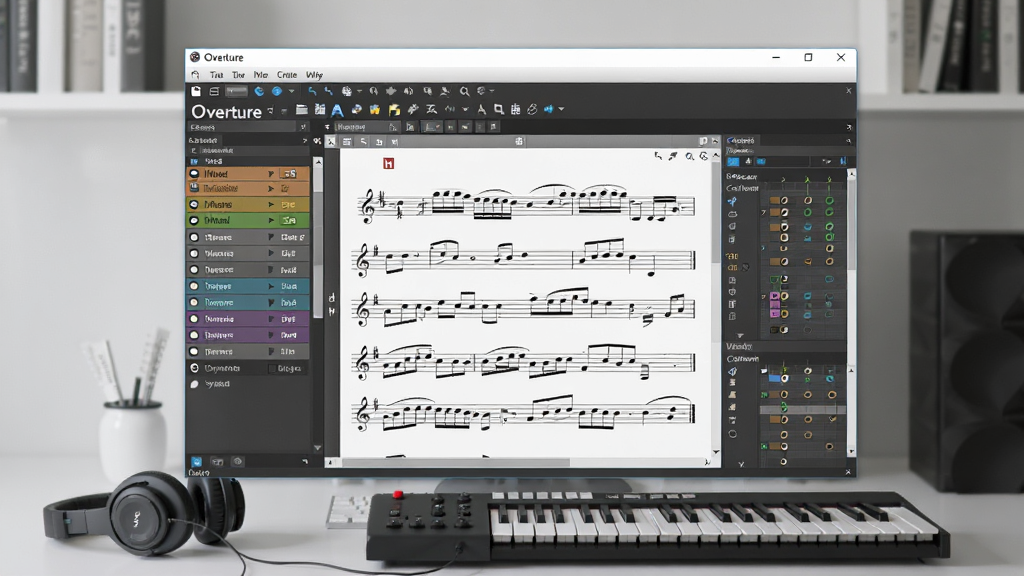Screen dimensions: 1024x576
Task: Click the second blue globe icon in top toolbar
Action: tap(277, 91)
